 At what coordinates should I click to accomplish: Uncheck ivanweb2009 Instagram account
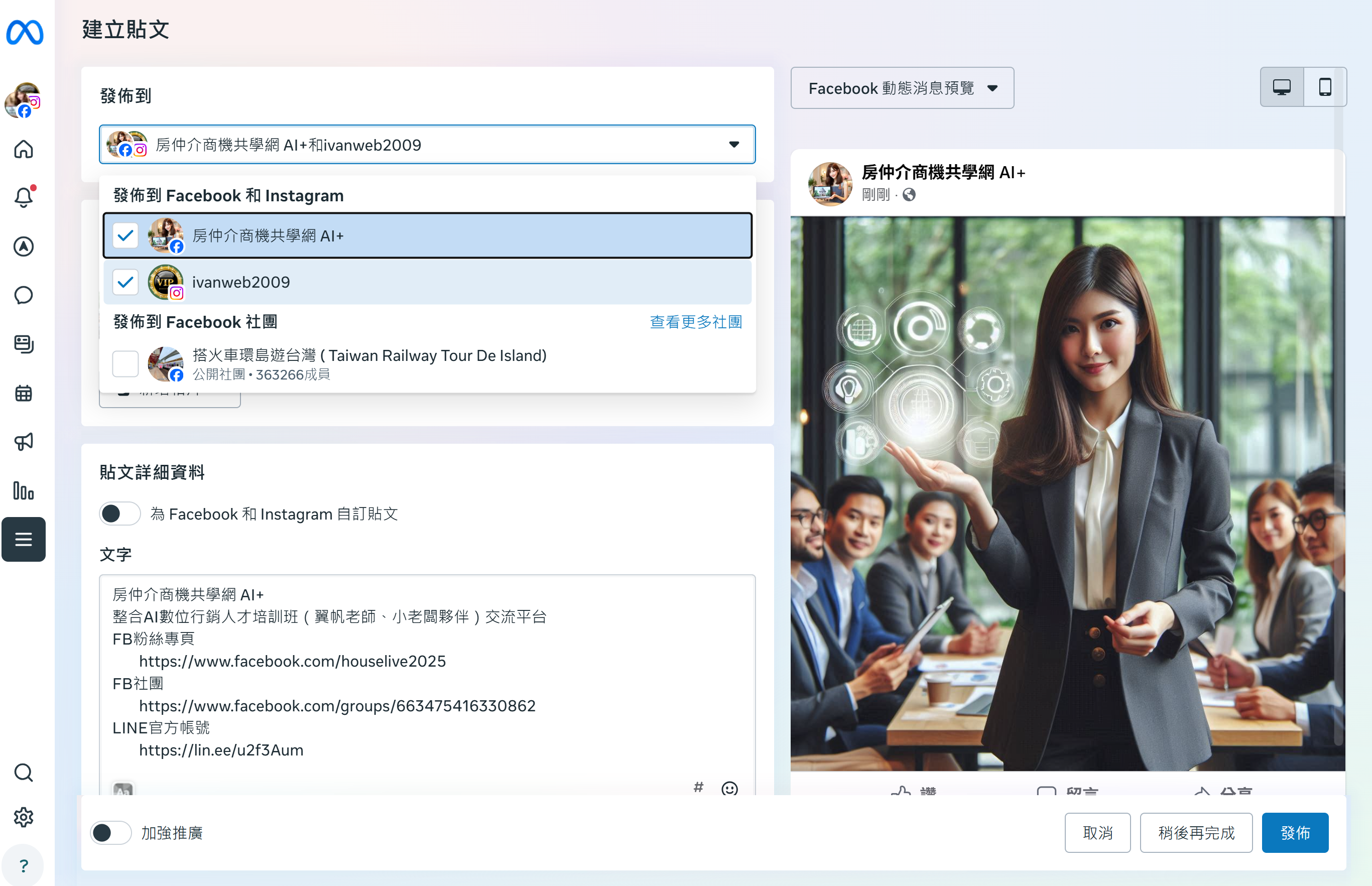[x=125, y=283]
